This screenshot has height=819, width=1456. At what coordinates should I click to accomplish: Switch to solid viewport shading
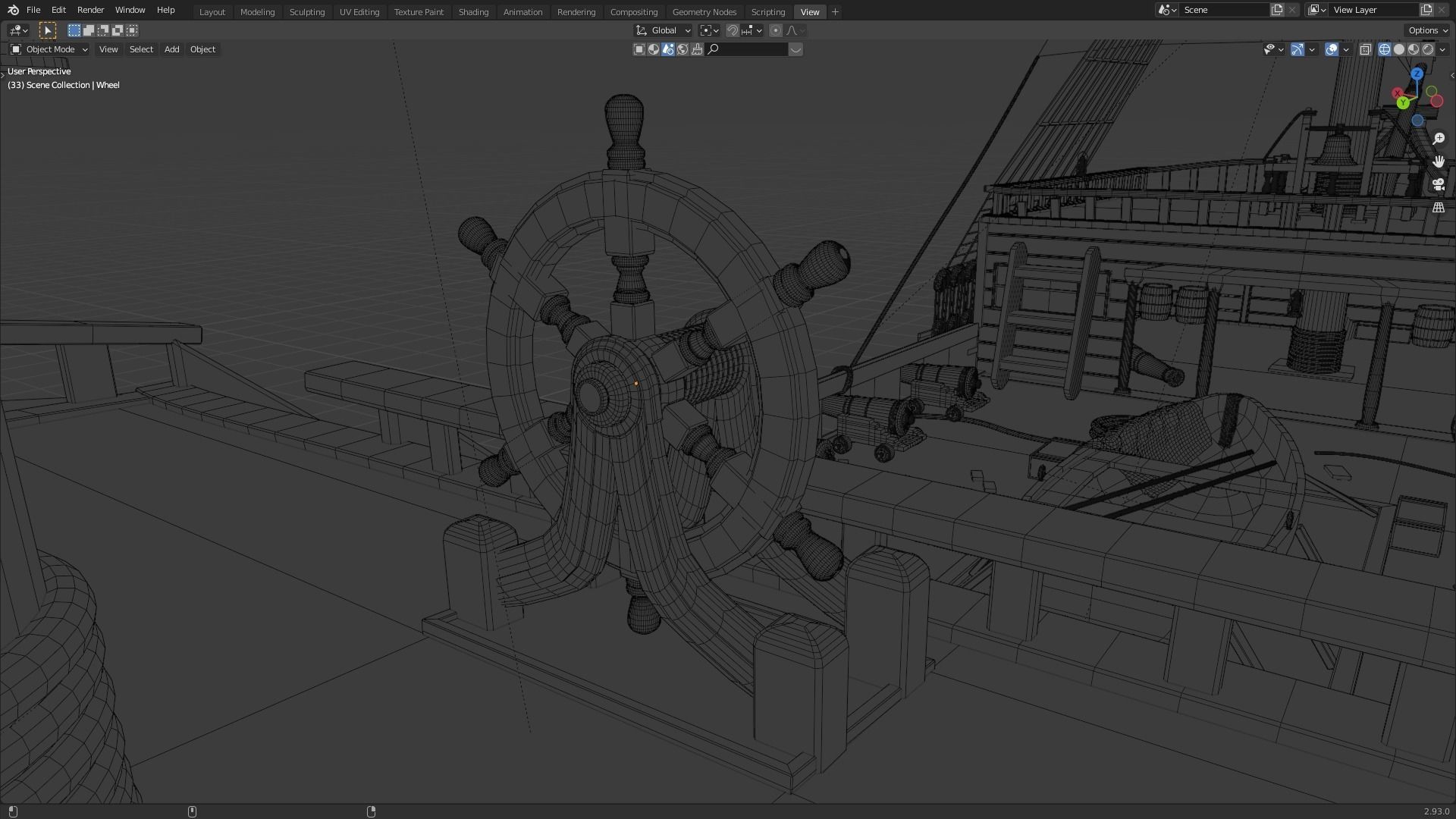(1399, 49)
